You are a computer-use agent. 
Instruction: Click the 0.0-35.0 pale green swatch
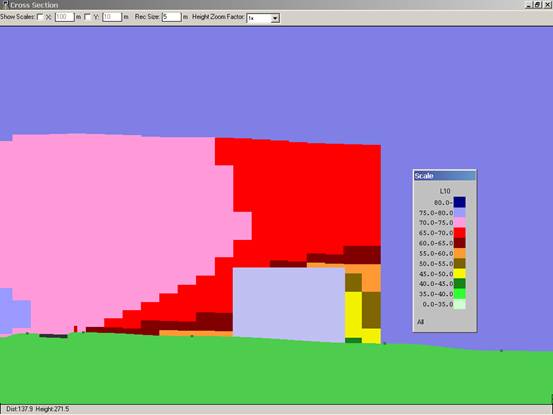pyautogui.click(x=459, y=304)
